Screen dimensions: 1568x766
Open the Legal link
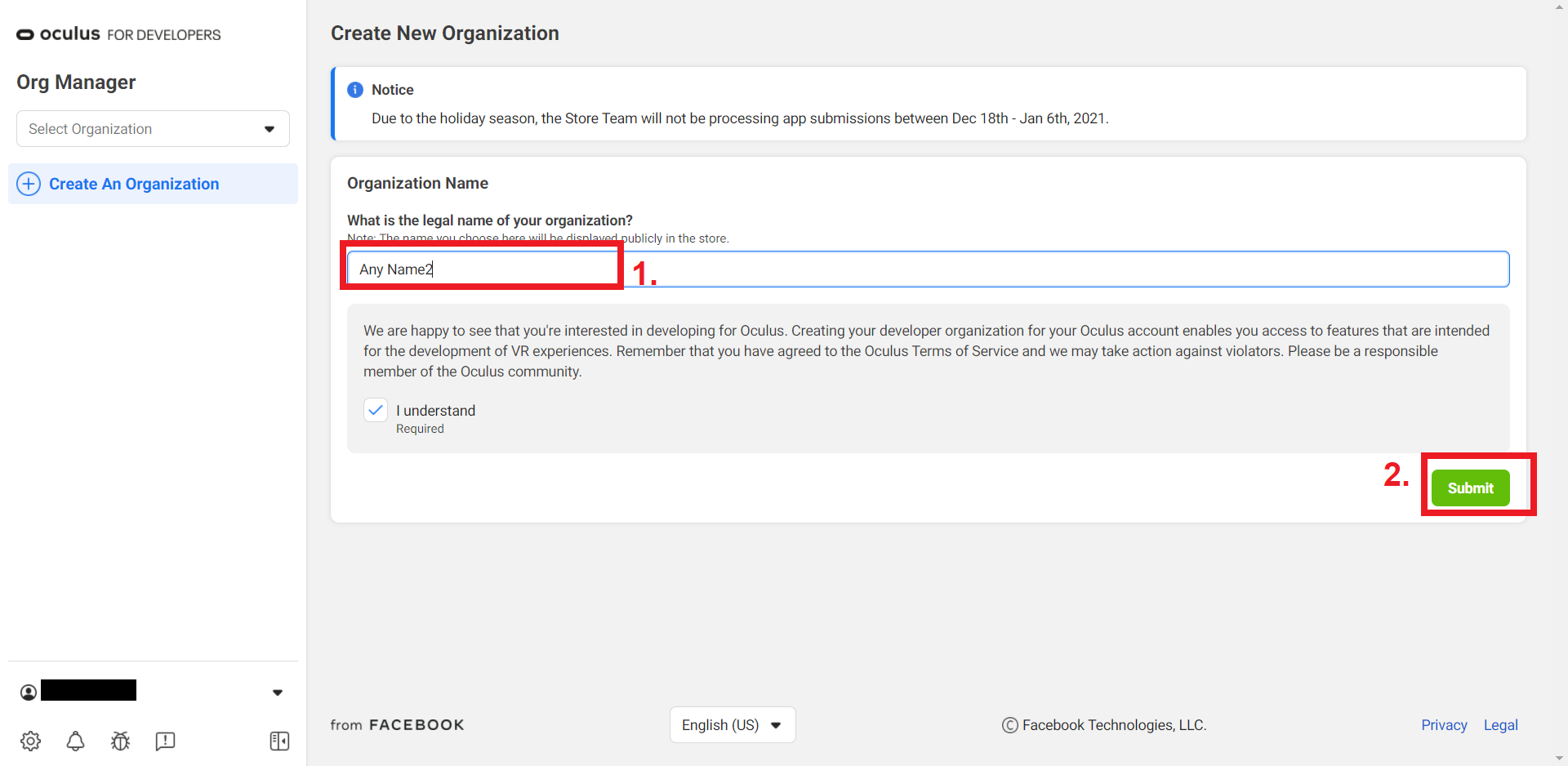pos(1500,725)
